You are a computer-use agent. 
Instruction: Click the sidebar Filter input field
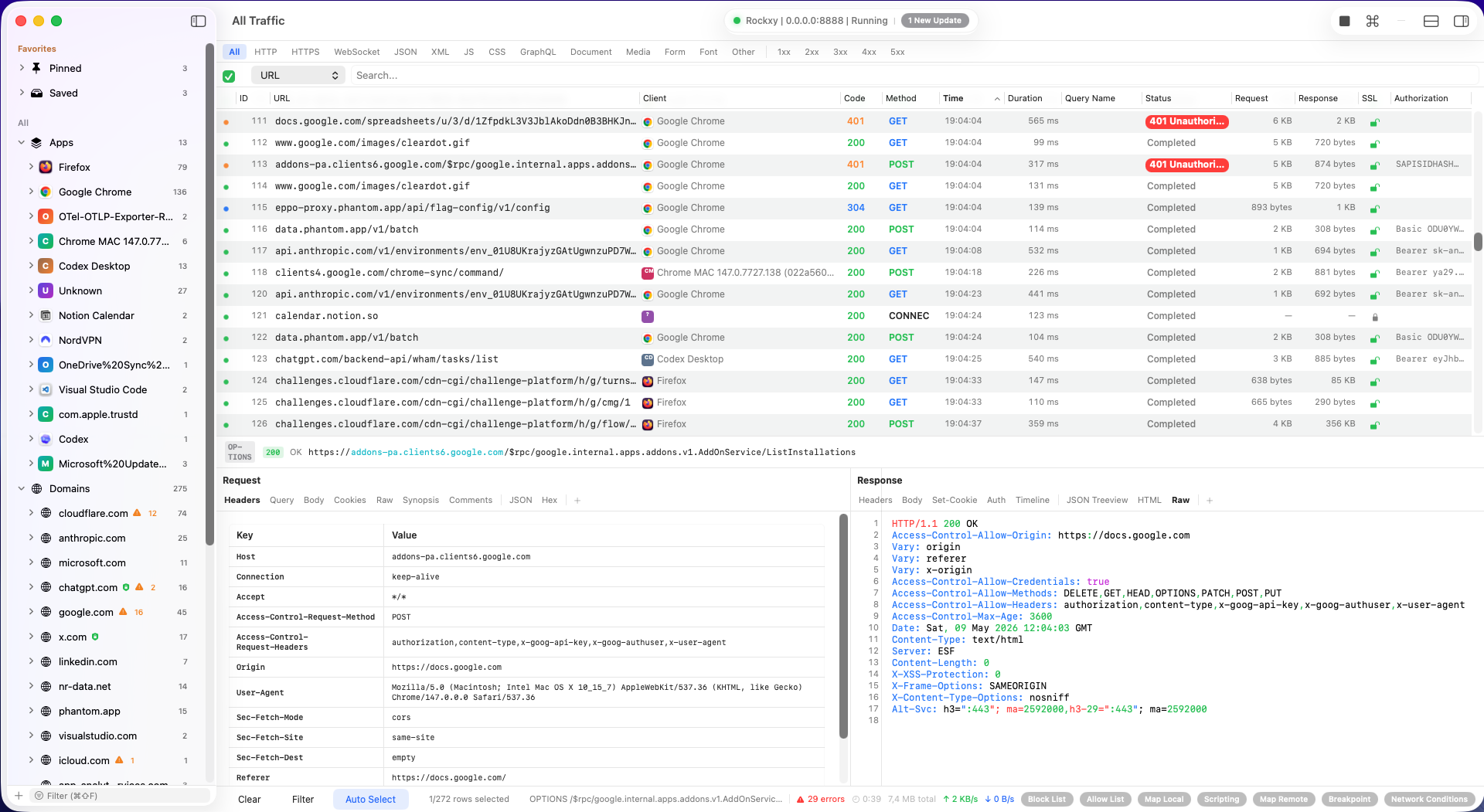coord(121,796)
